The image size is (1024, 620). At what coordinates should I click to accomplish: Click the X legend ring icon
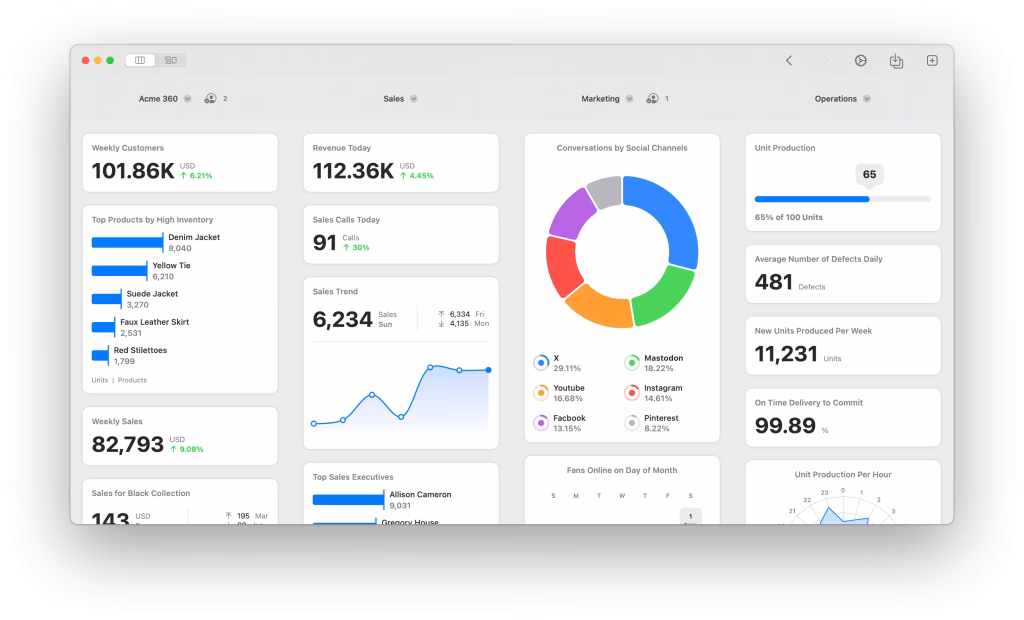541,363
